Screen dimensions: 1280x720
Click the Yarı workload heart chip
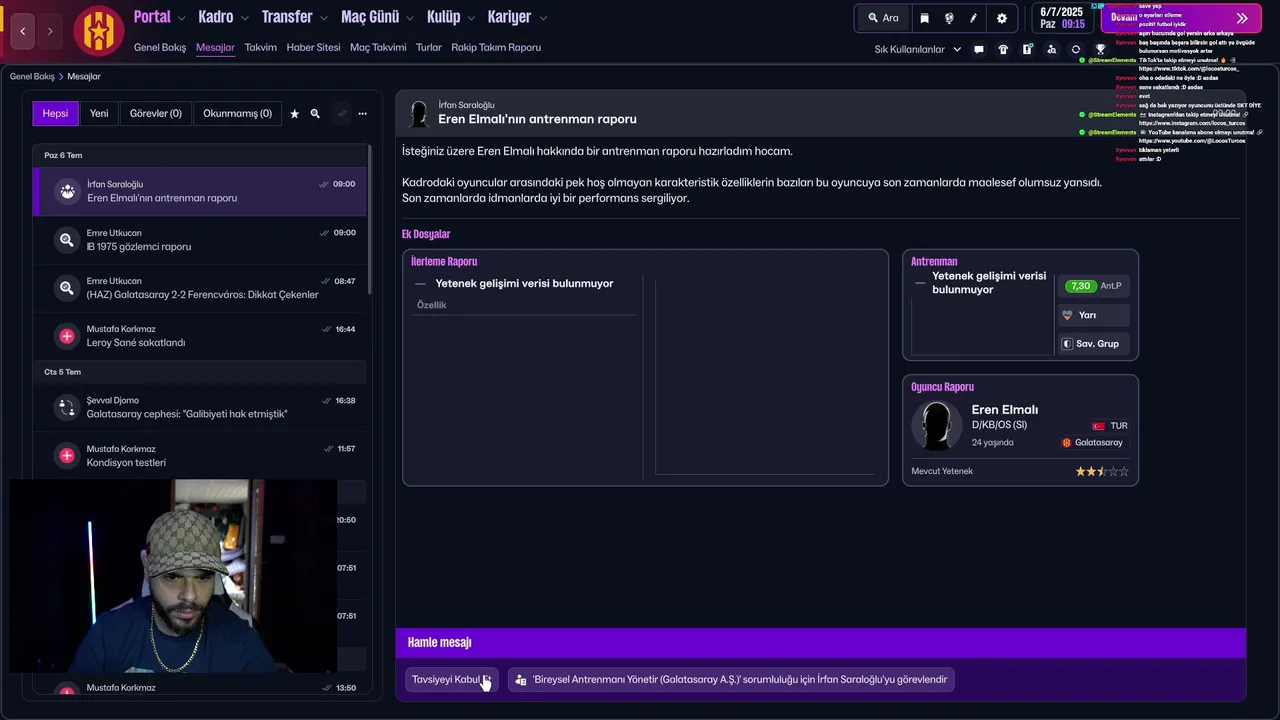(x=1094, y=315)
